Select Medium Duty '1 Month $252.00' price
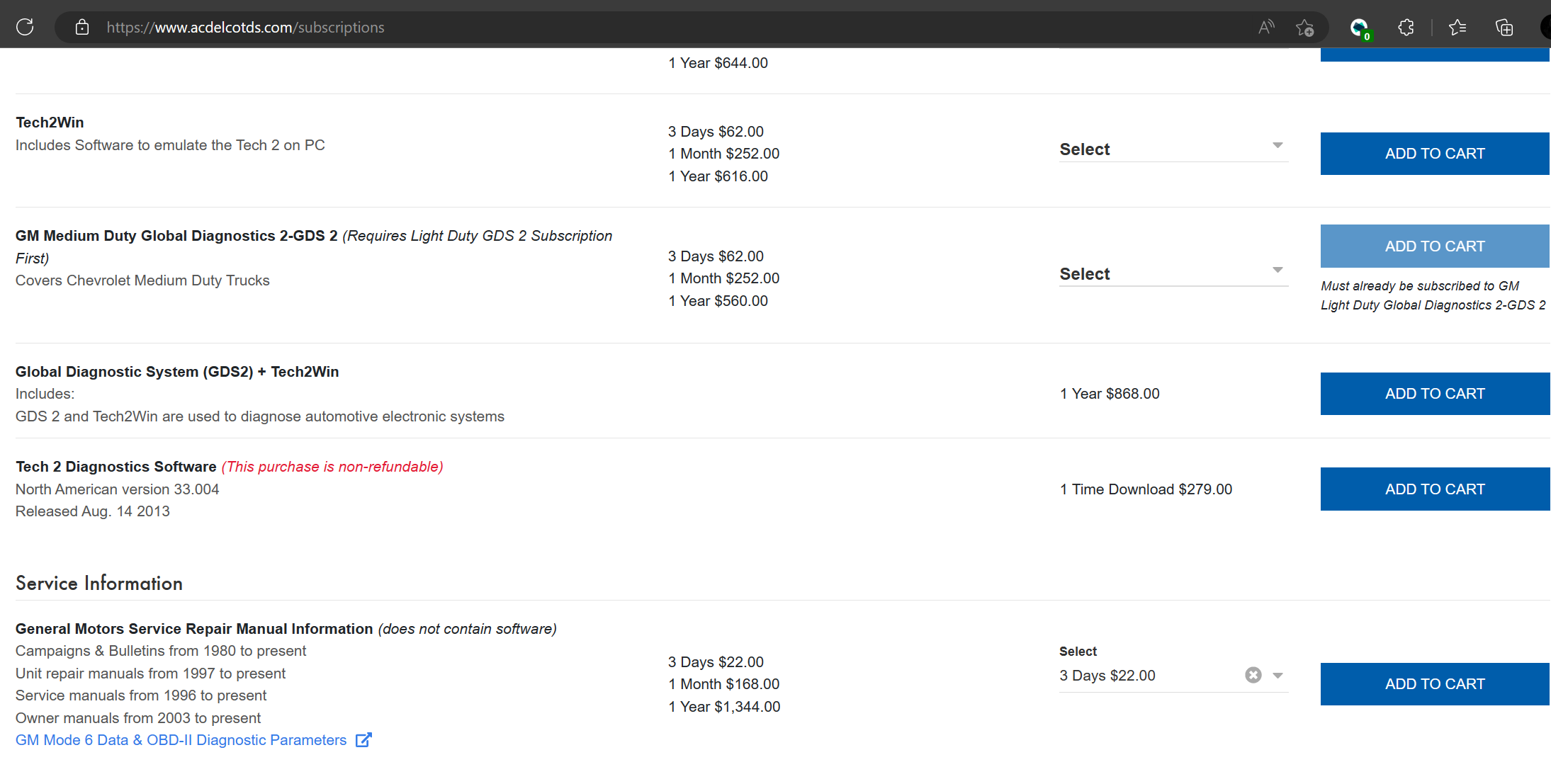The width and height of the screenshot is (1551, 784). 723,278
